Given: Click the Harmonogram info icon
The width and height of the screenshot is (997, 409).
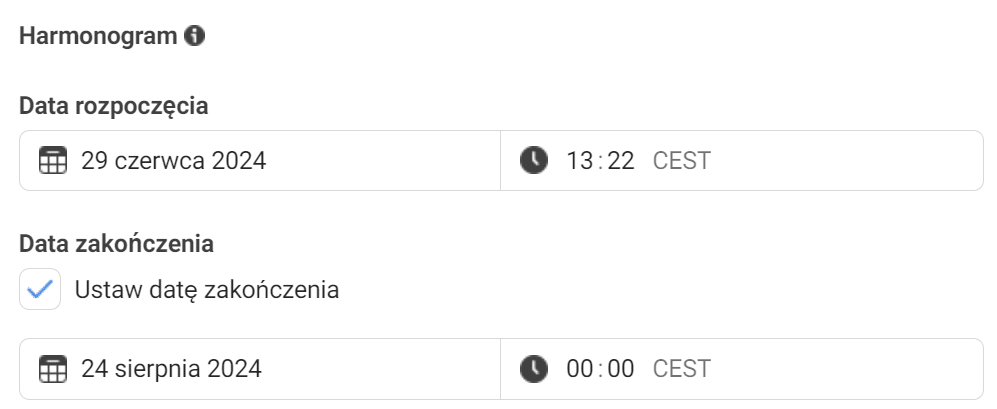Looking at the screenshot, I should (x=195, y=36).
